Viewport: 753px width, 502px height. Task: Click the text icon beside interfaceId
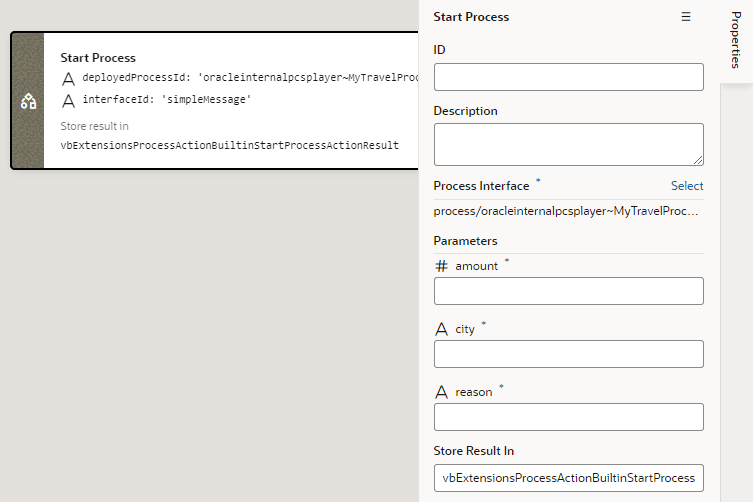click(x=68, y=100)
